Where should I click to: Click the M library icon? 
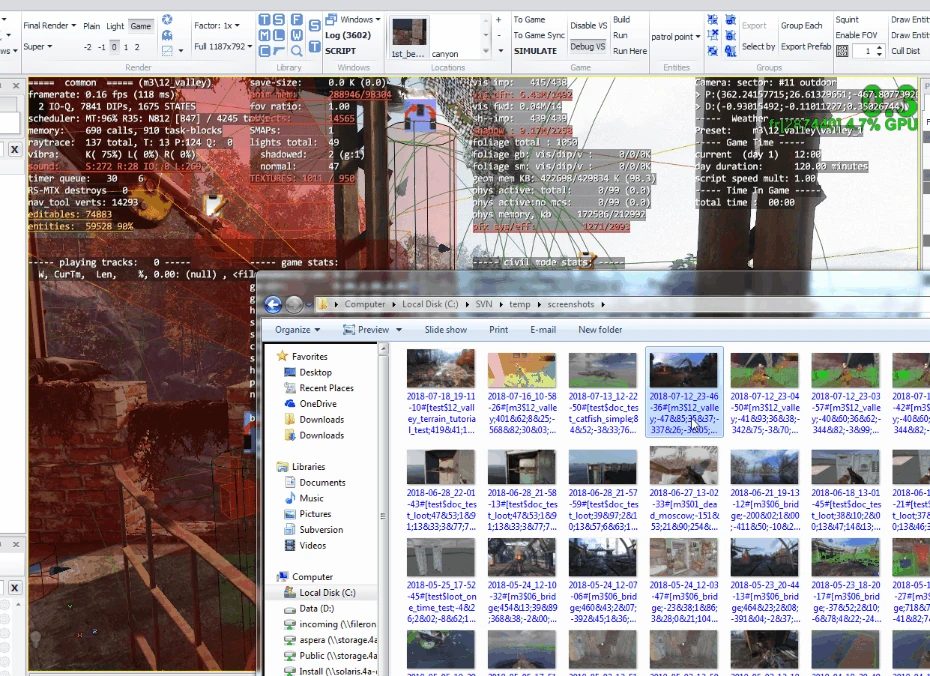pos(264,35)
